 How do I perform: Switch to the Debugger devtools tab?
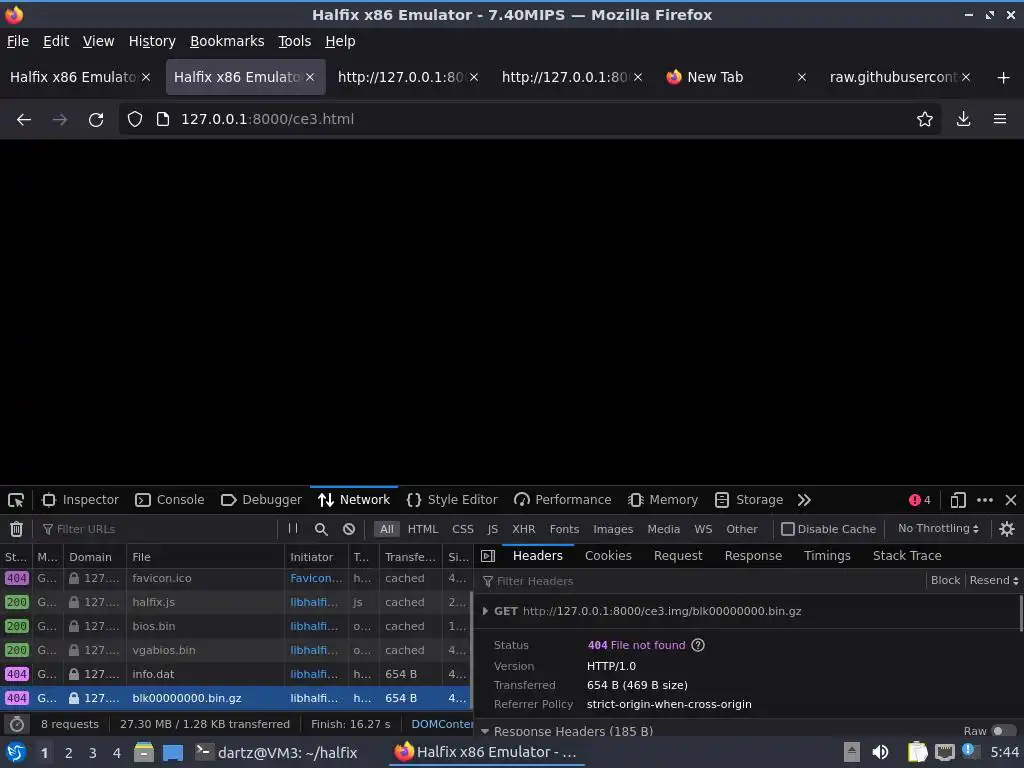[261, 500]
